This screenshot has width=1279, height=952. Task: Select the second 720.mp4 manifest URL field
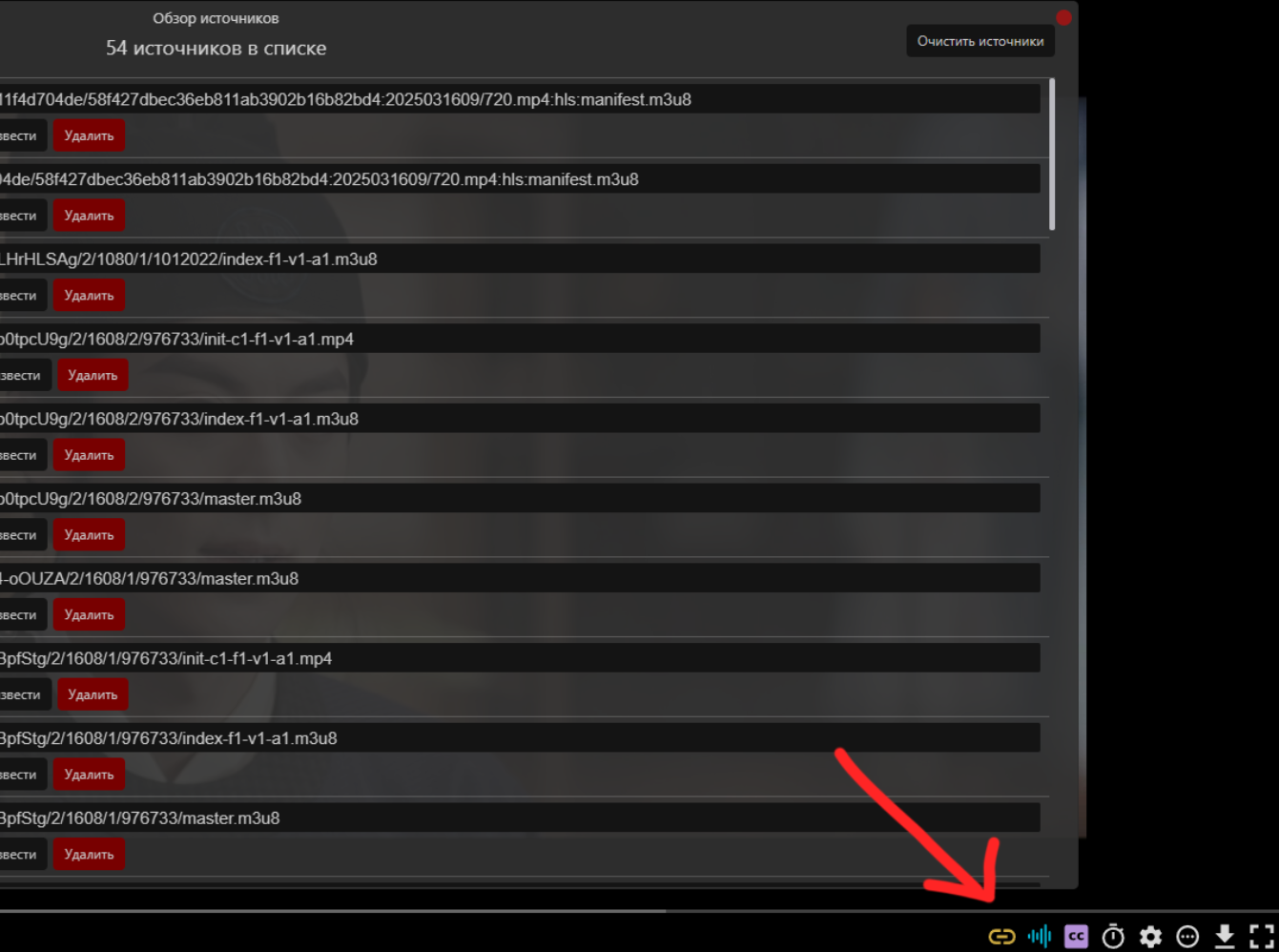click(520, 178)
